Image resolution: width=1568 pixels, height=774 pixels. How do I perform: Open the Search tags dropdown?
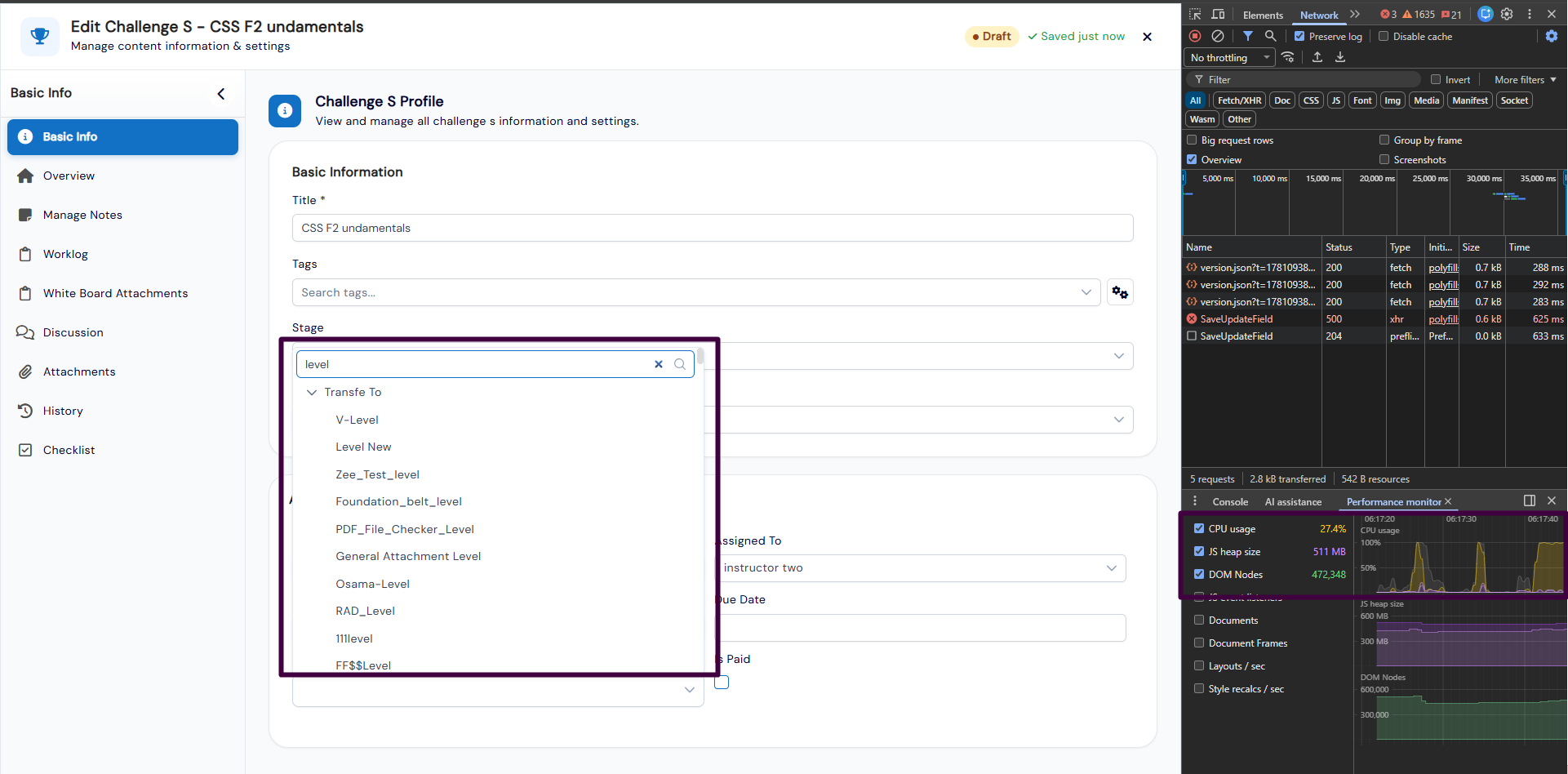(x=695, y=292)
